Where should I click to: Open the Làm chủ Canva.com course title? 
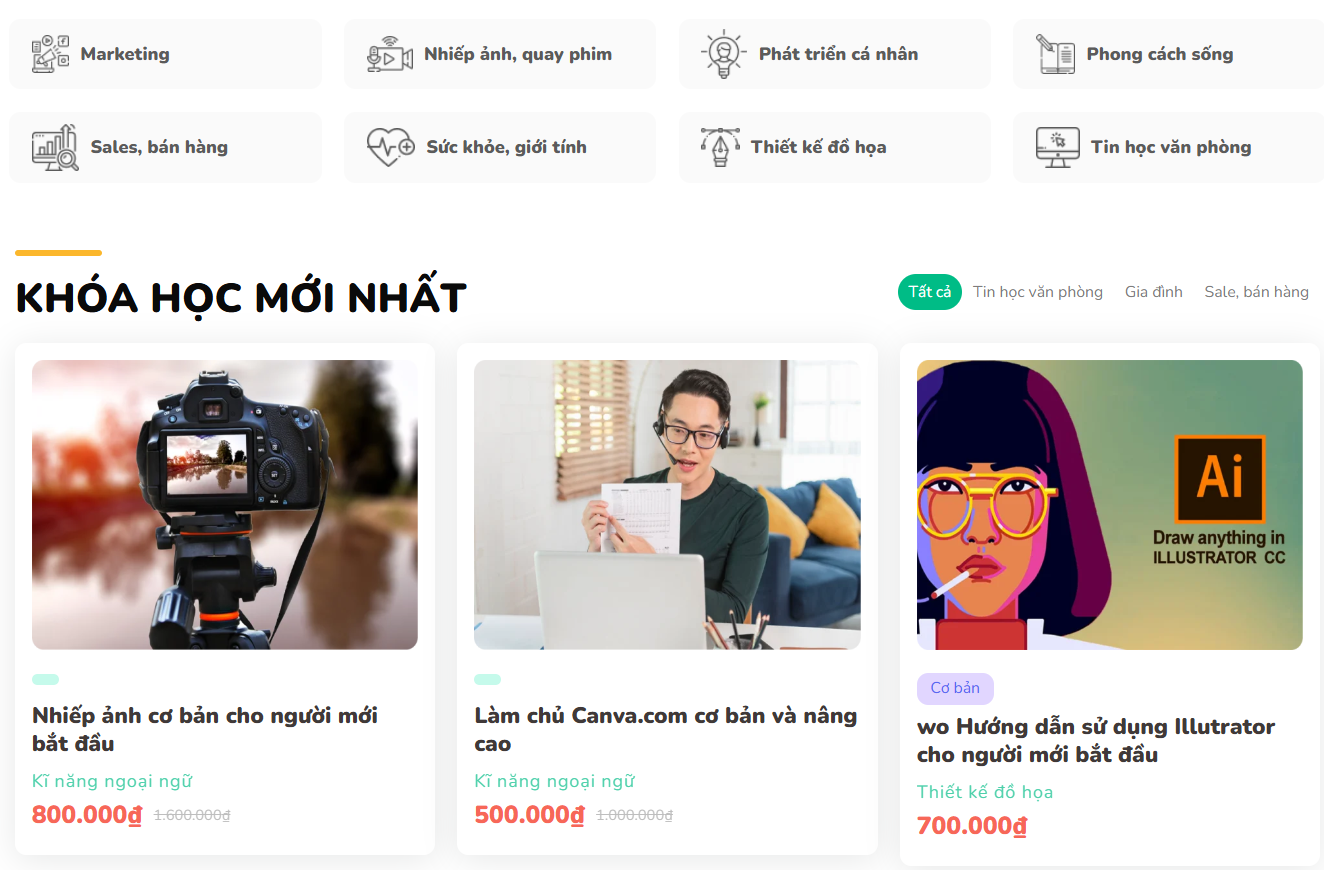(x=666, y=730)
